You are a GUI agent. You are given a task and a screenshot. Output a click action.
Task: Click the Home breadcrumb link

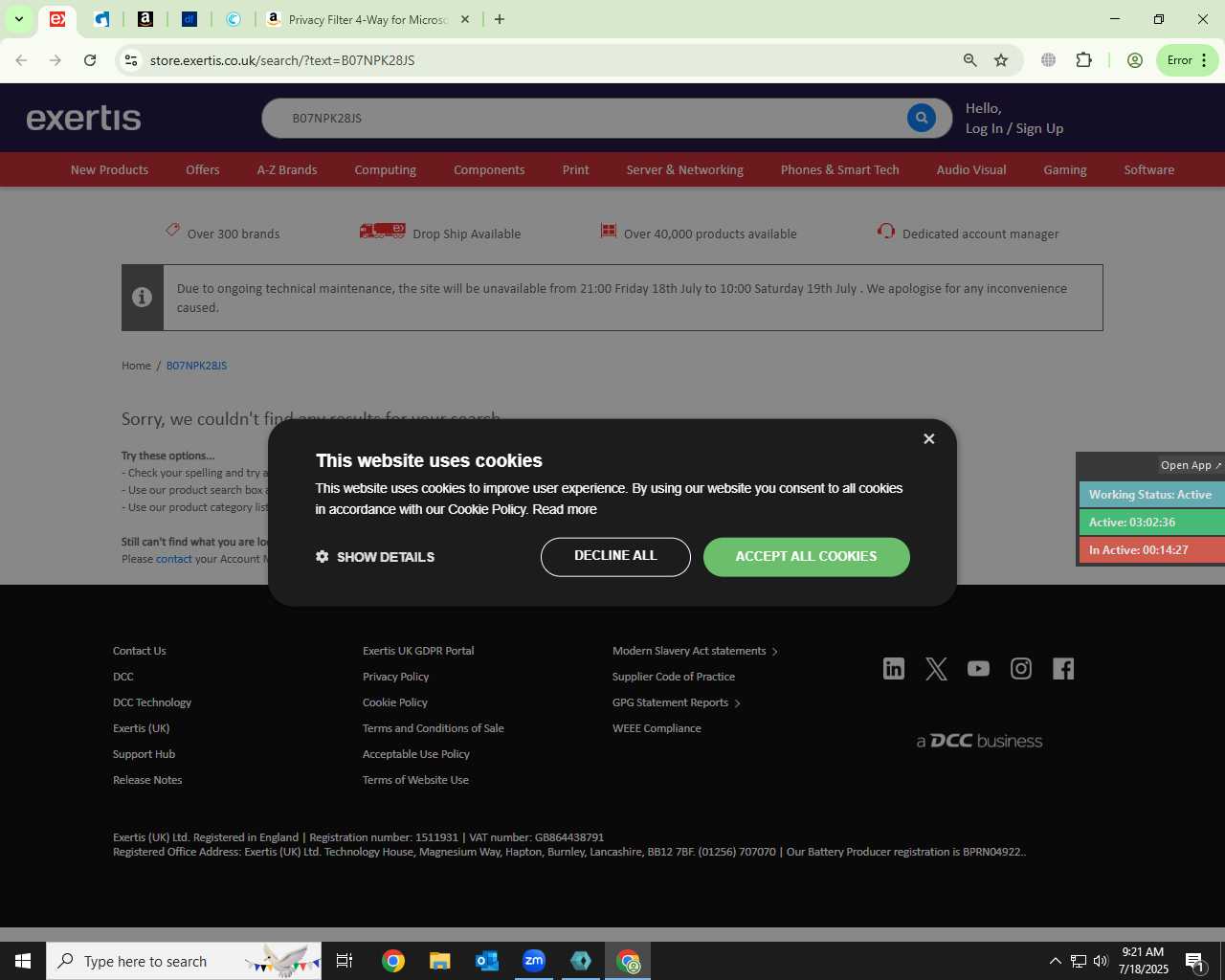pos(136,366)
